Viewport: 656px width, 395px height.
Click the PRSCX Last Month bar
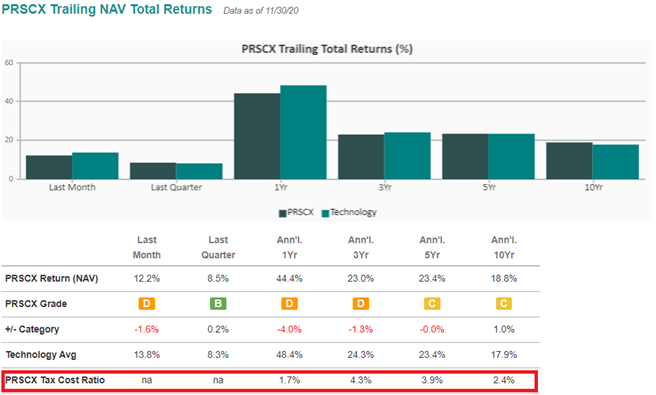[49, 167]
